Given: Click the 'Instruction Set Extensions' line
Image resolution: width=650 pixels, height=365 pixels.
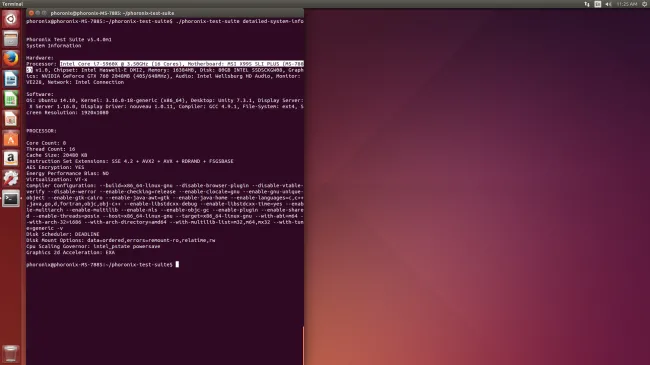Looking at the screenshot, I should point(130,161).
